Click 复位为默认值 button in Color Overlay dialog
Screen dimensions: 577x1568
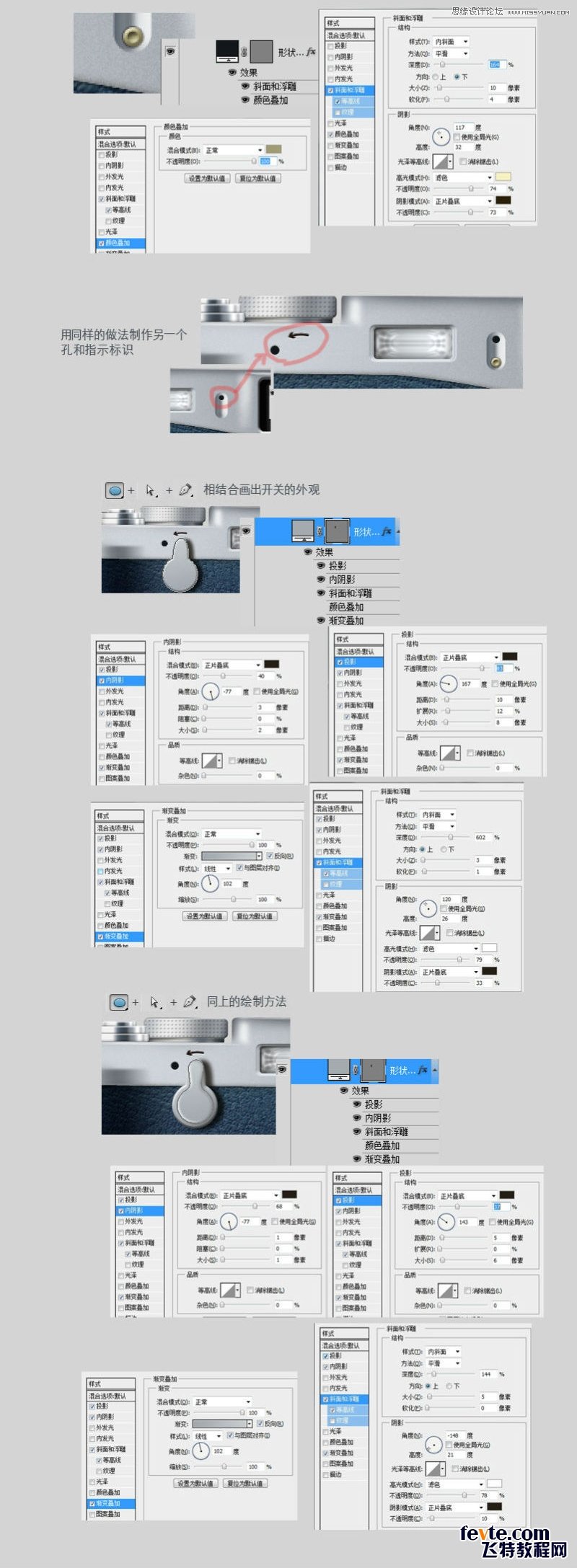(258, 178)
